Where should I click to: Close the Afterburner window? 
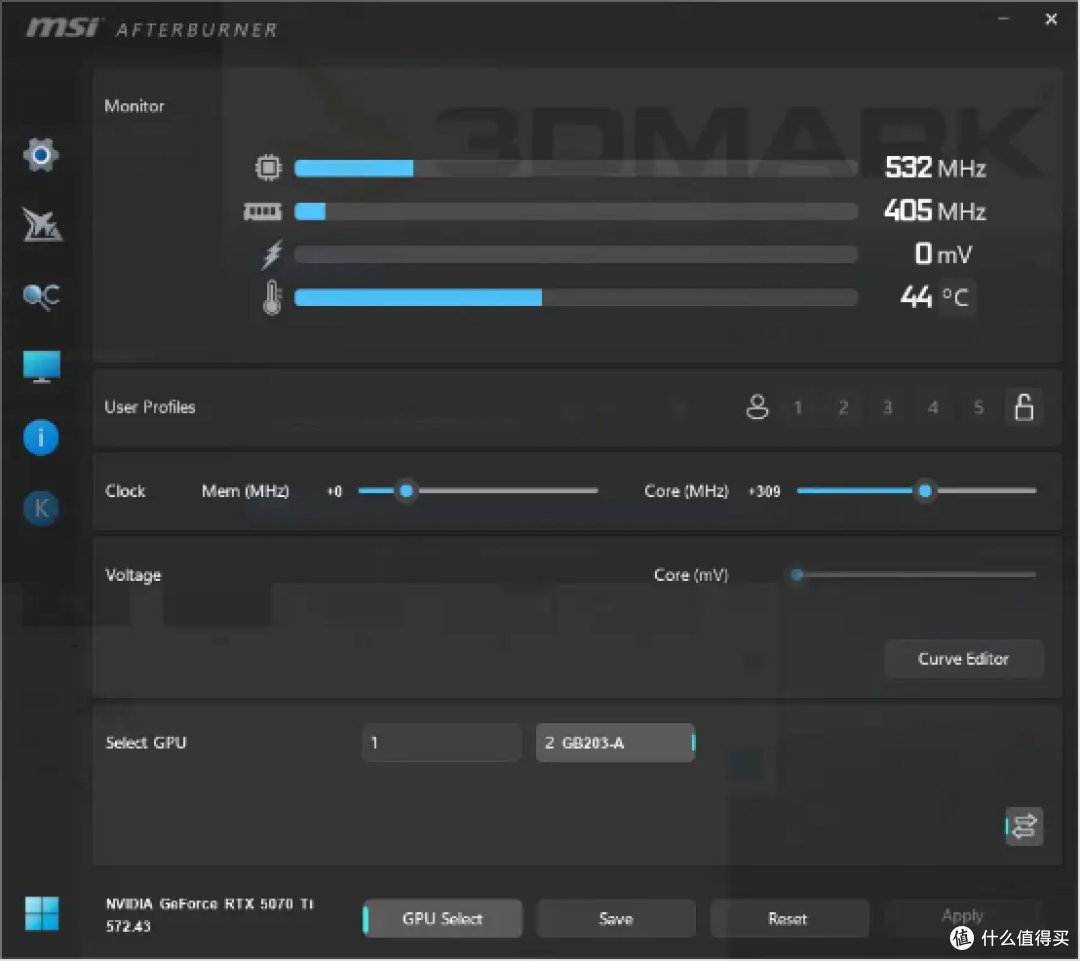1051,19
